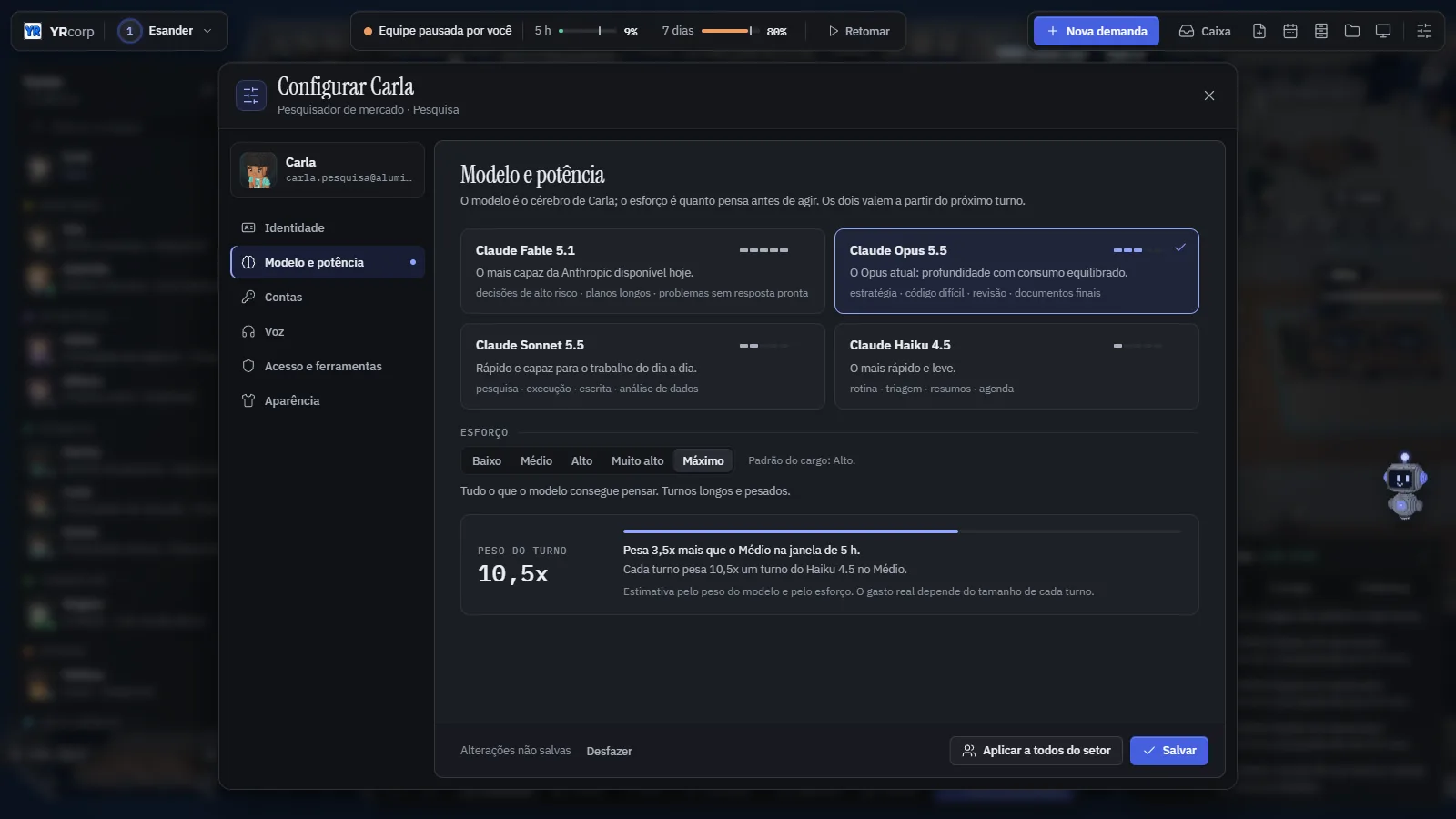Open the filing cabinet archive icon
The height and width of the screenshot is (819, 1456).
1321,31
